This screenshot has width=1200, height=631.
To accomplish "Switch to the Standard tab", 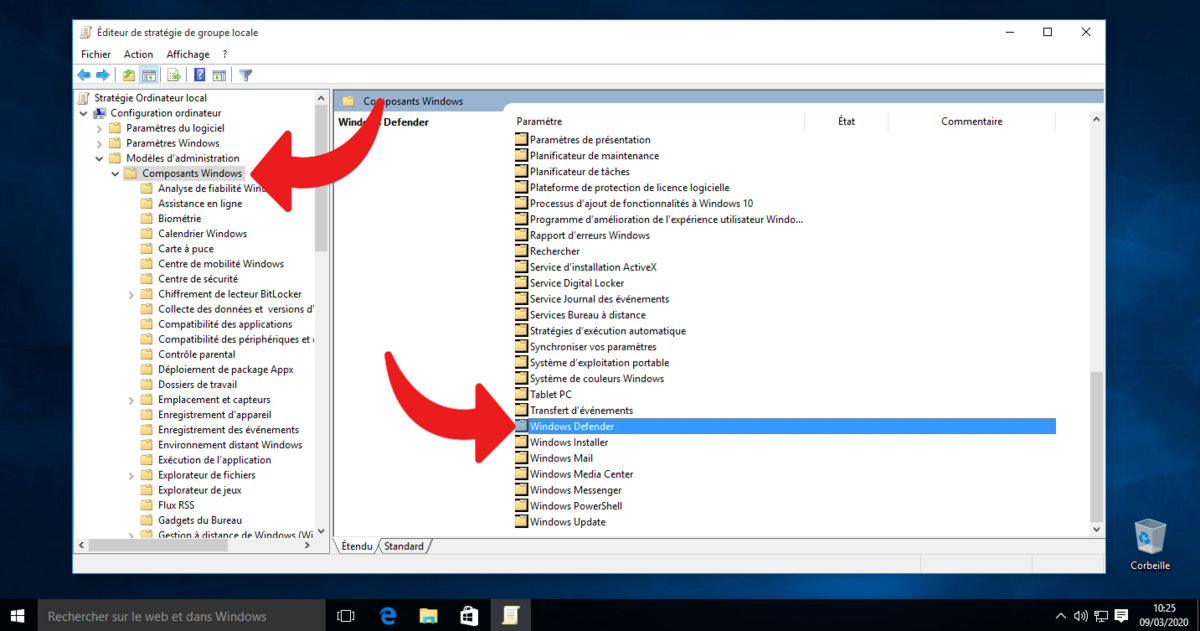I will coord(404,546).
